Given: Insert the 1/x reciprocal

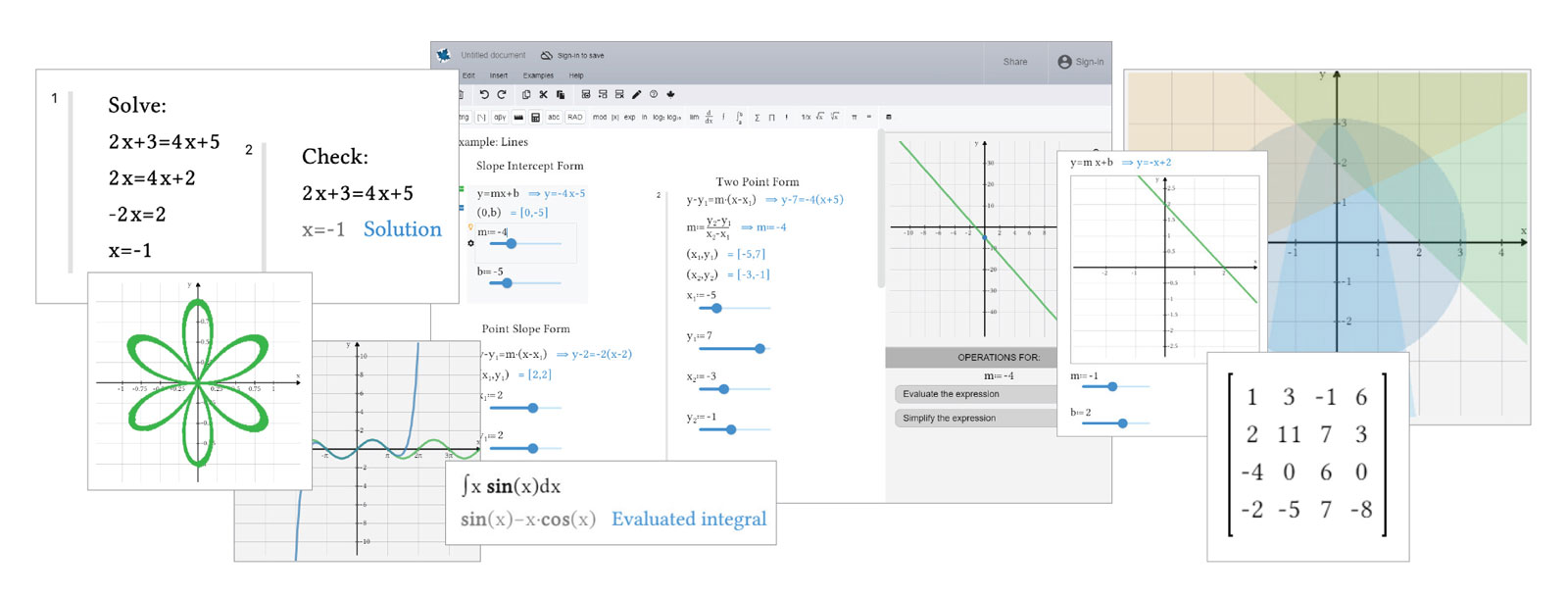Looking at the screenshot, I should (806, 118).
